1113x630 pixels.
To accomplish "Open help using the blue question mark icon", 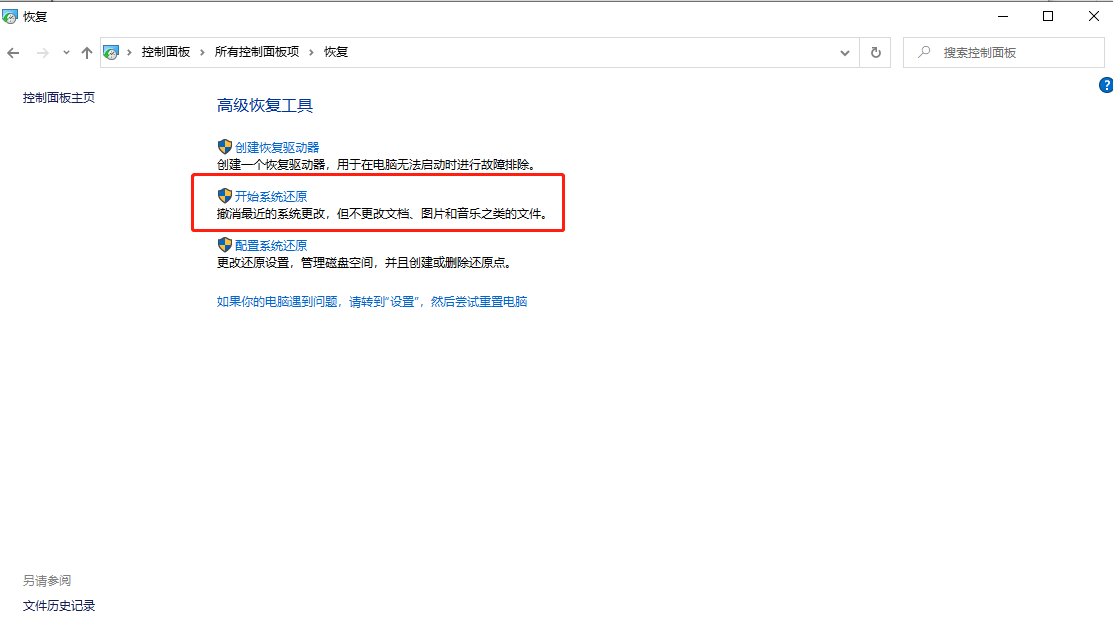I will [x=1106, y=85].
